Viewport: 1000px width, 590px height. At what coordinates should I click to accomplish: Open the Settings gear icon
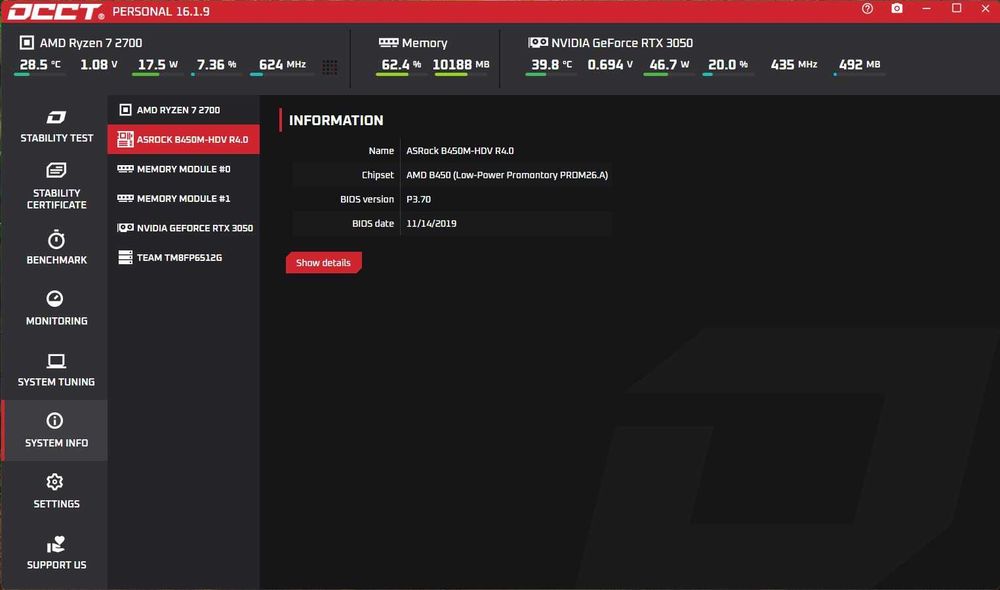[x=55, y=482]
